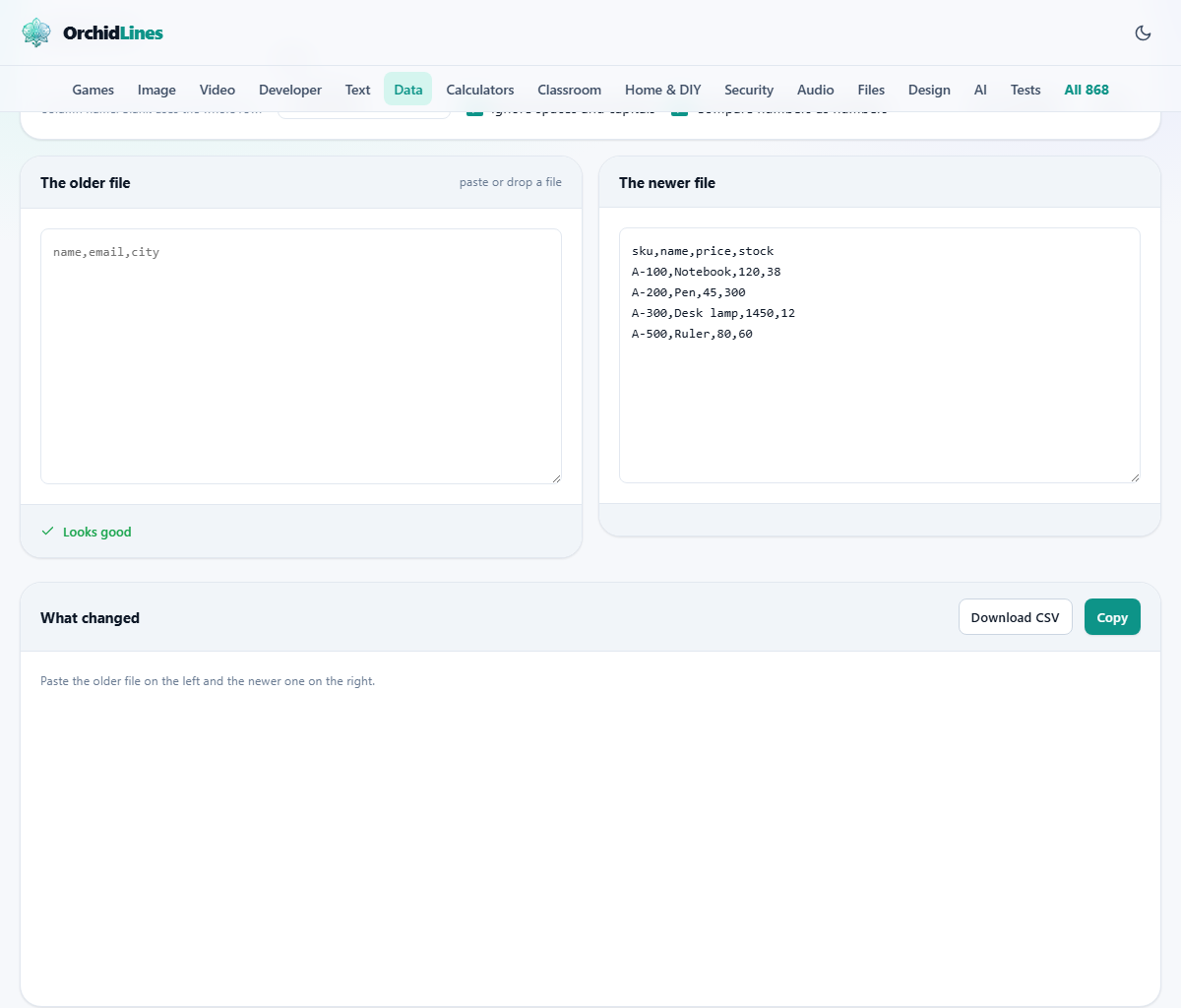Toggle dark mode with the moon icon

[1143, 32]
